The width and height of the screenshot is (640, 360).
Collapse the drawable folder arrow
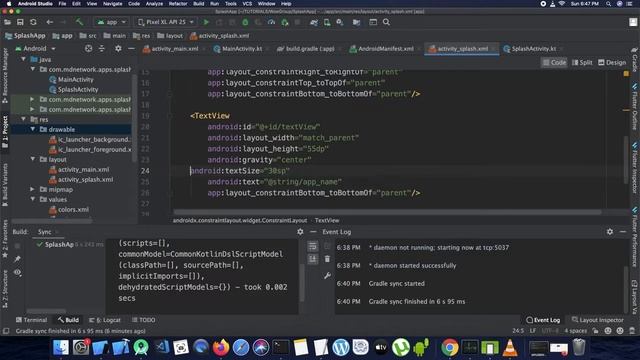(33, 129)
